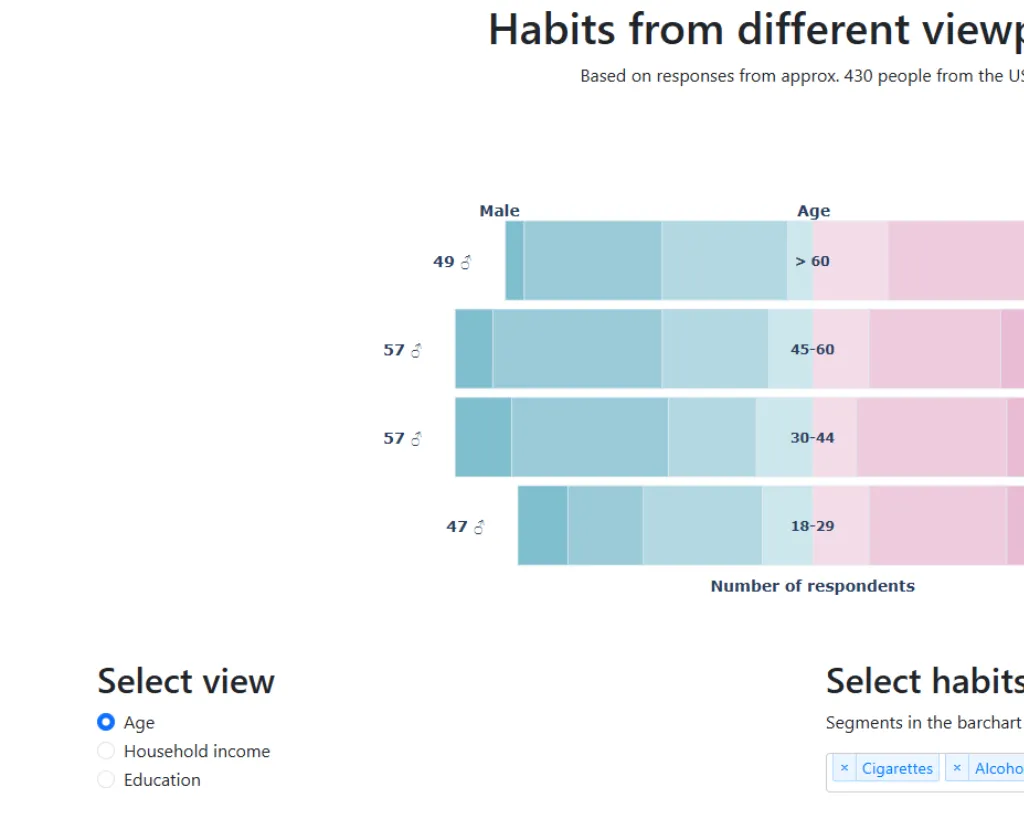Screen dimensions: 1024x819
Task: Click the male symbol in the 45-60 row
Action: click(416, 350)
